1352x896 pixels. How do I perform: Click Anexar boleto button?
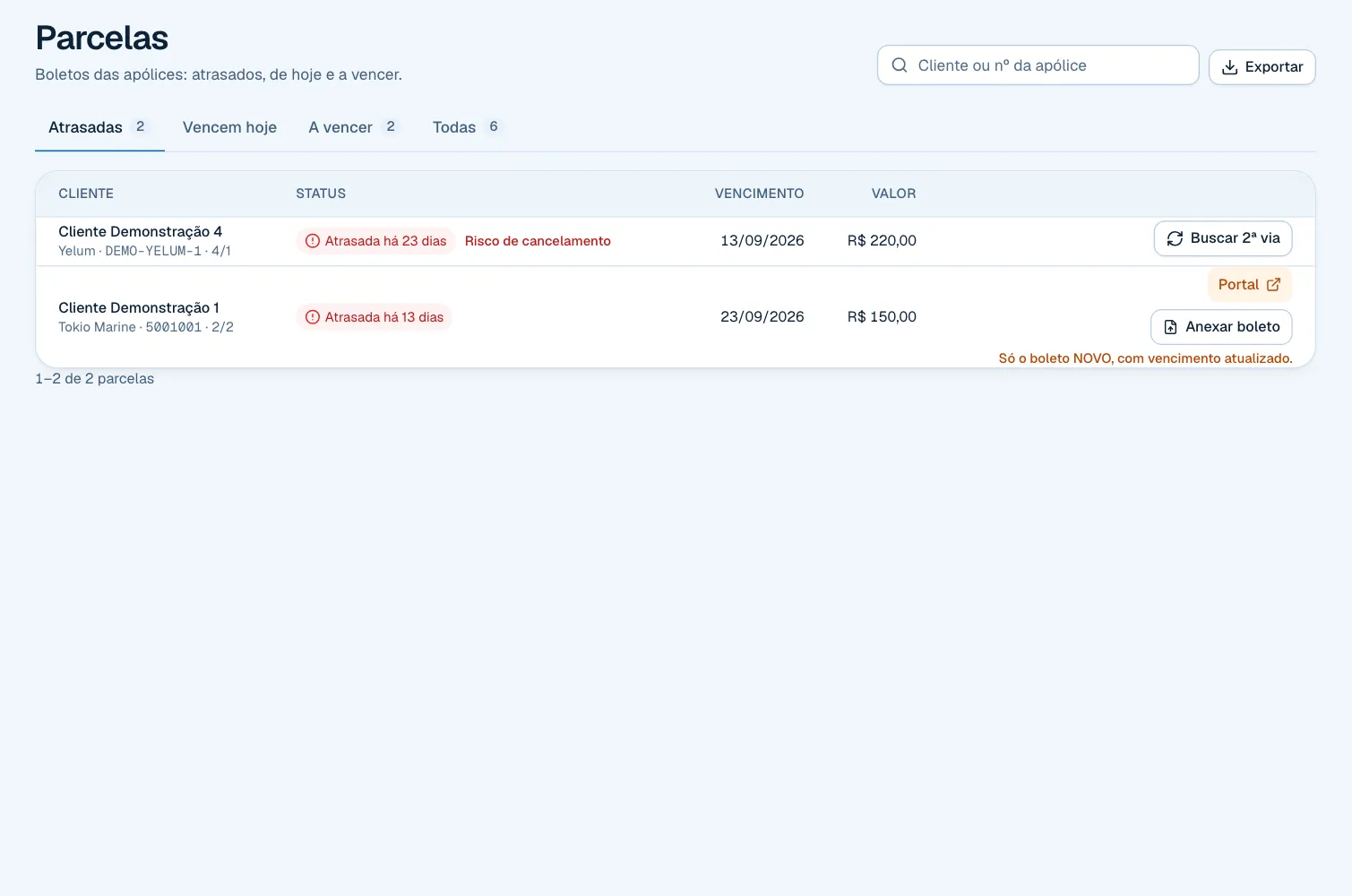click(1221, 327)
